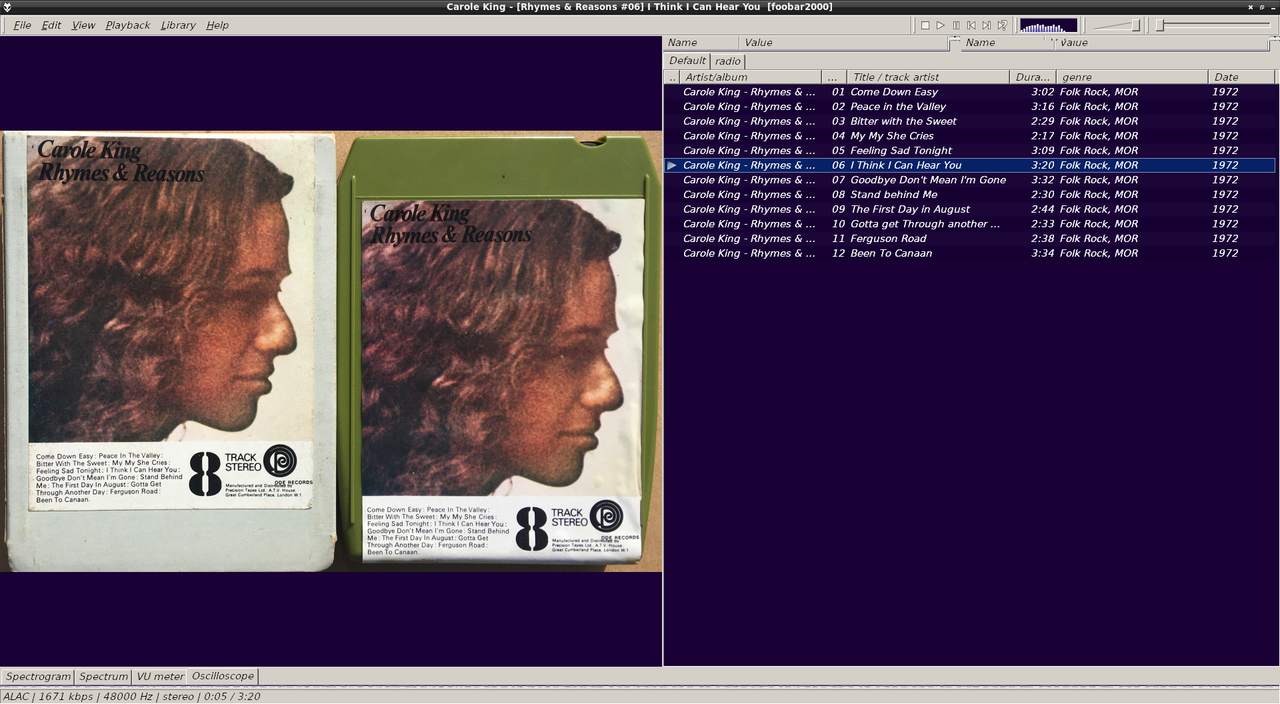Switch to the Spectrogram tab
The width and height of the screenshot is (1280, 704).
(x=38, y=677)
